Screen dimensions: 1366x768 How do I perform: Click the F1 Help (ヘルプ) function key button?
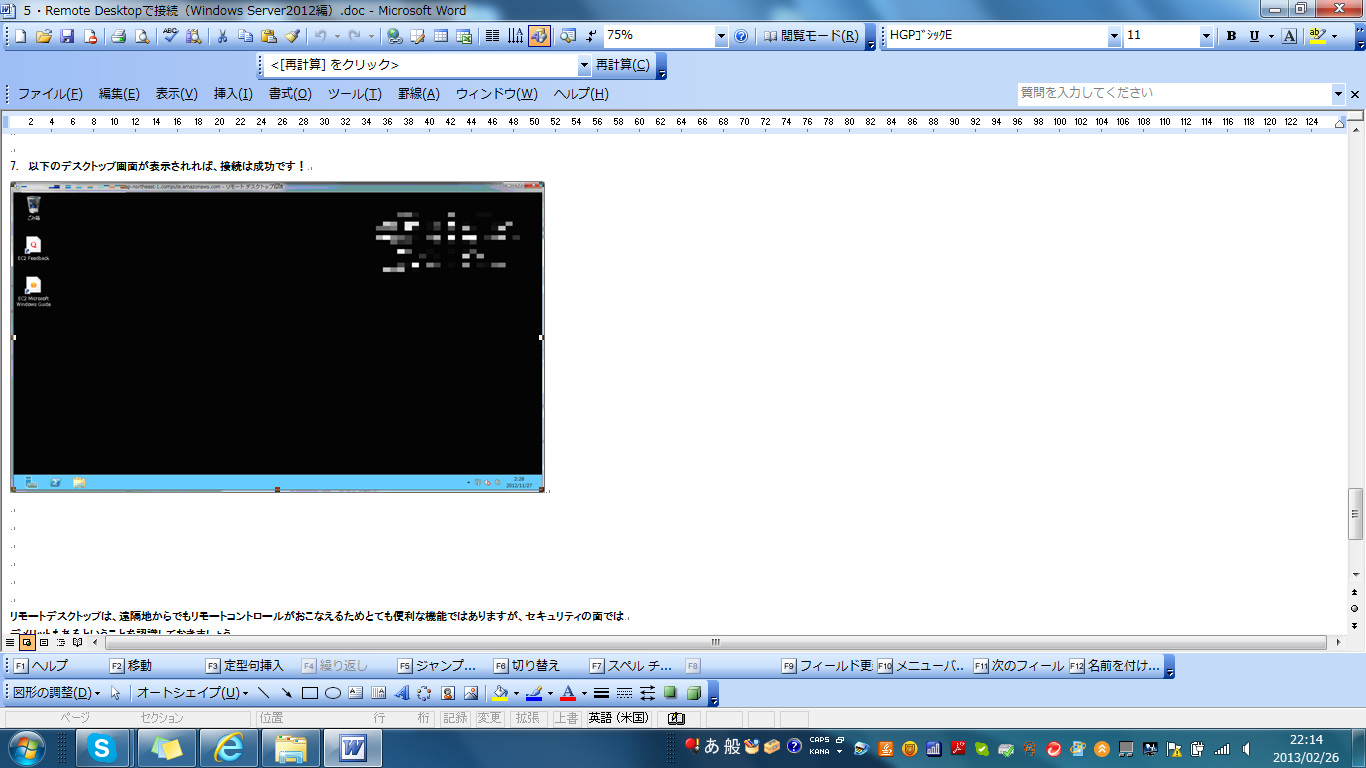pos(41,666)
